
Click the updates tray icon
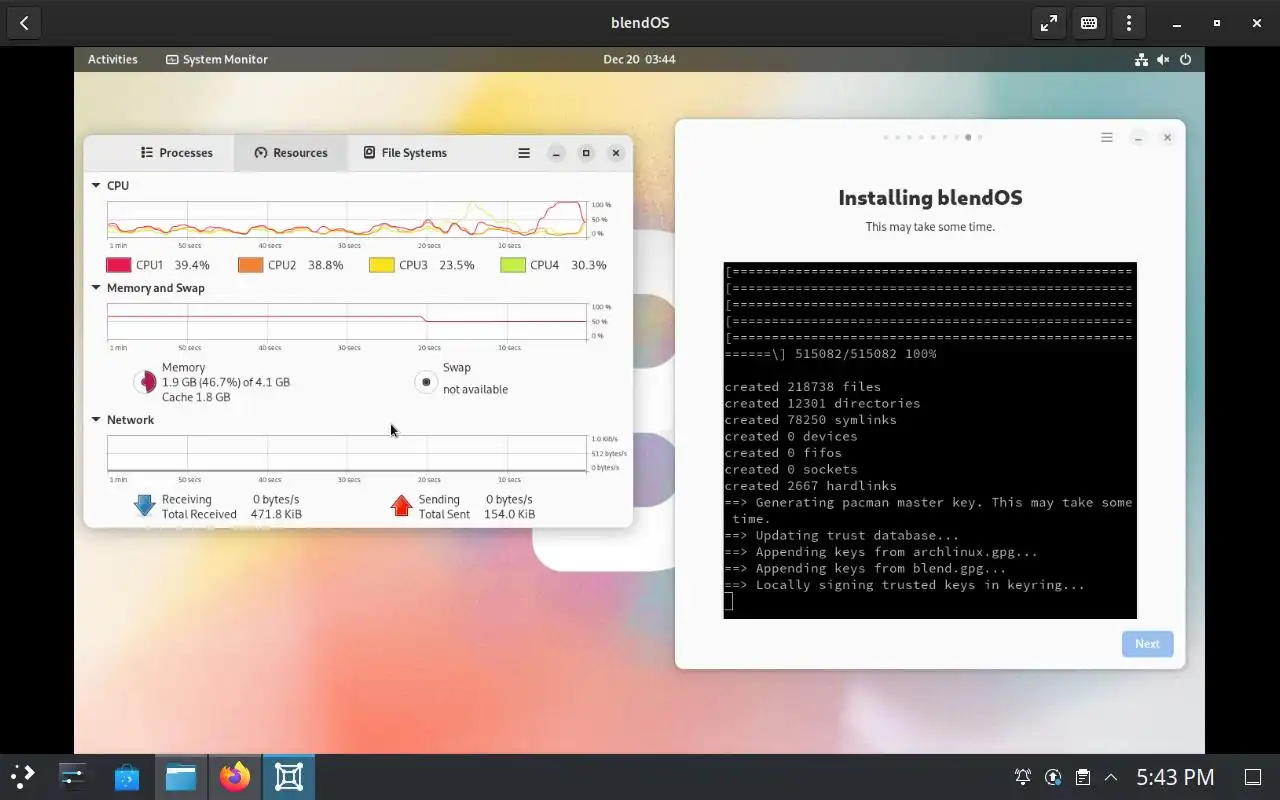coord(1053,777)
